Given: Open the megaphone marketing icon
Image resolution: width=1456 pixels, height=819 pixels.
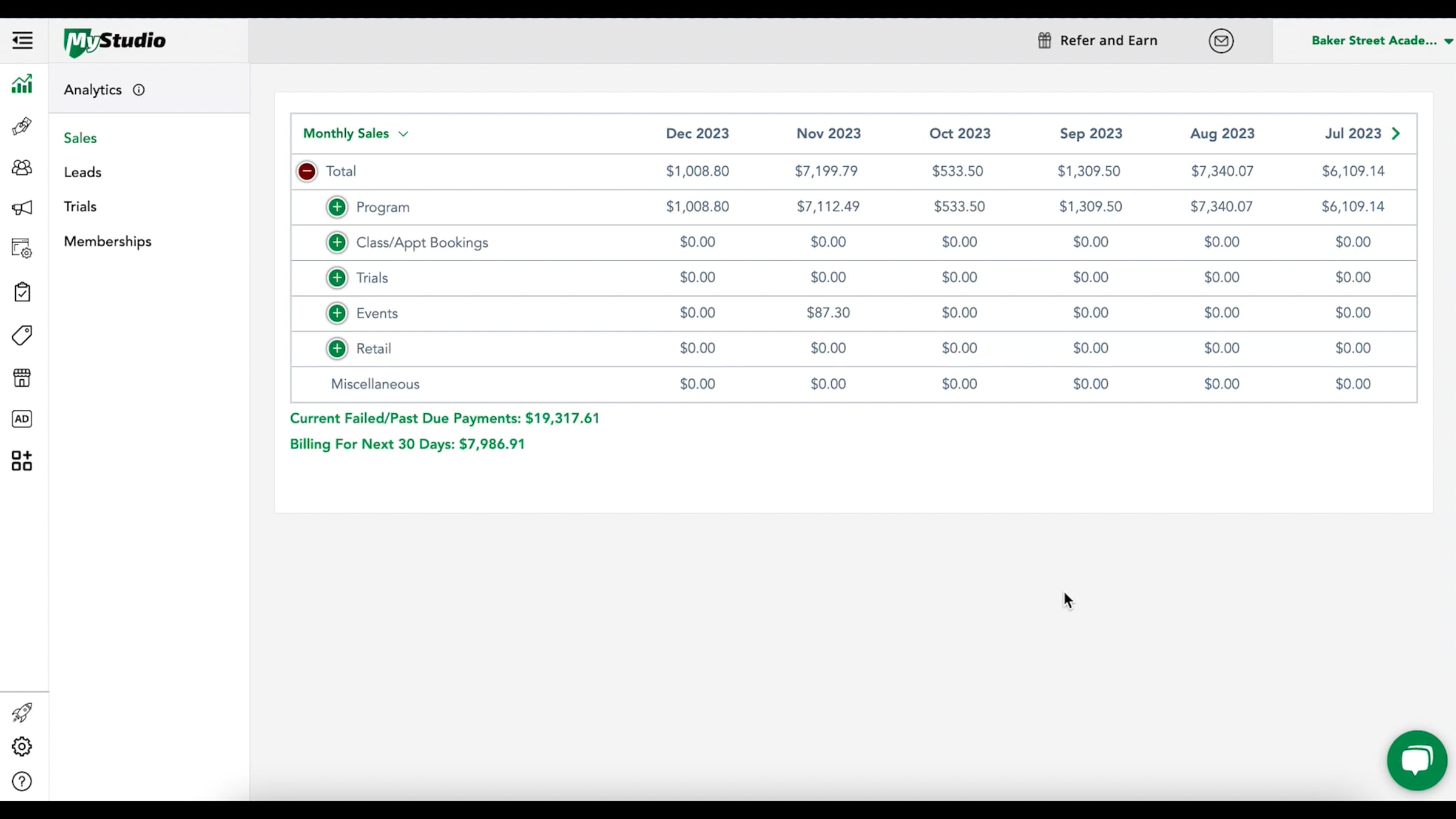Looking at the screenshot, I should [x=22, y=208].
